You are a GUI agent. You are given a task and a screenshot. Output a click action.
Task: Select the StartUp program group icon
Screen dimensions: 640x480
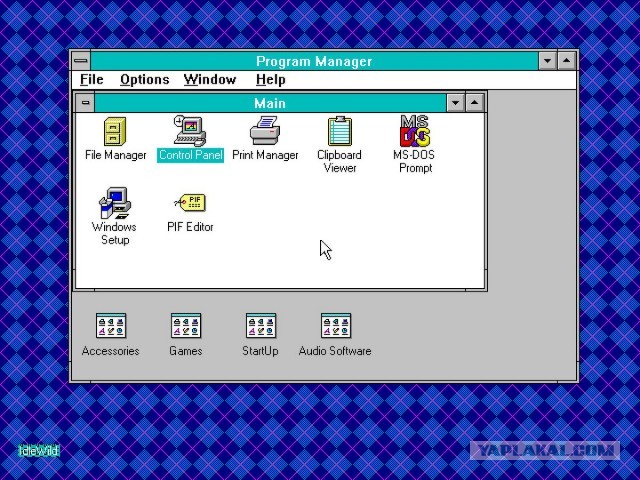coord(261,326)
